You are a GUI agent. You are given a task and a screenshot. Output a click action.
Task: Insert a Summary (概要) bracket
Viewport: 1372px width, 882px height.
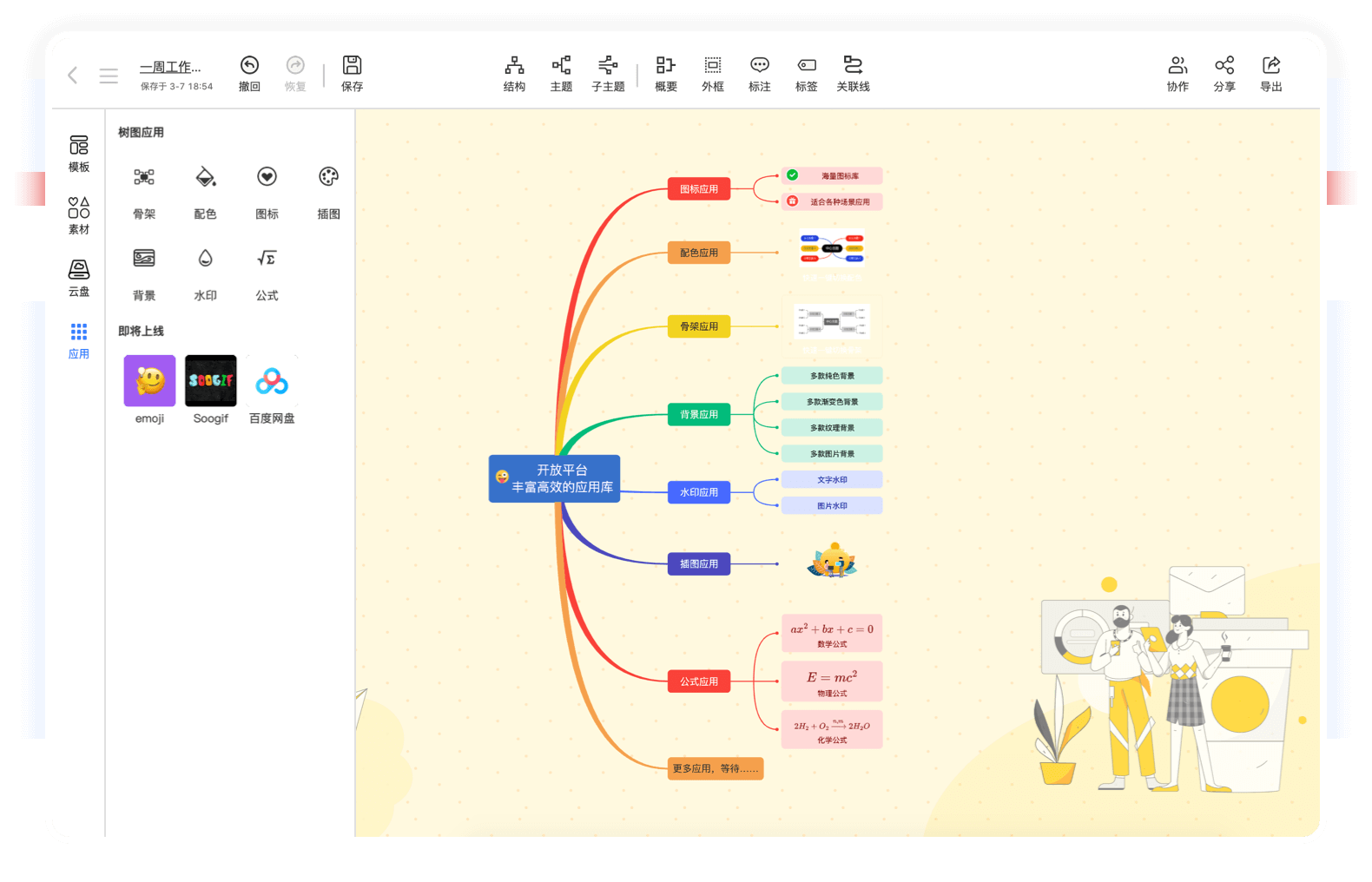665,66
